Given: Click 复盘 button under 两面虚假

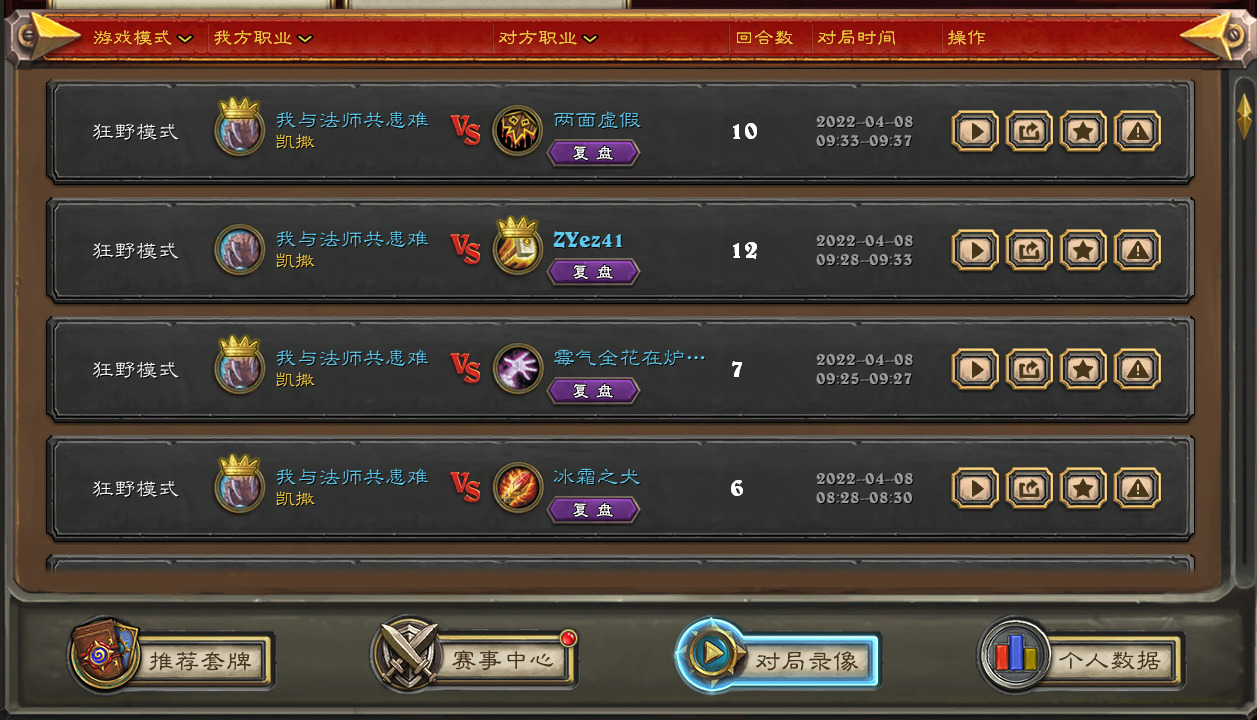Looking at the screenshot, I should click(x=593, y=153).
